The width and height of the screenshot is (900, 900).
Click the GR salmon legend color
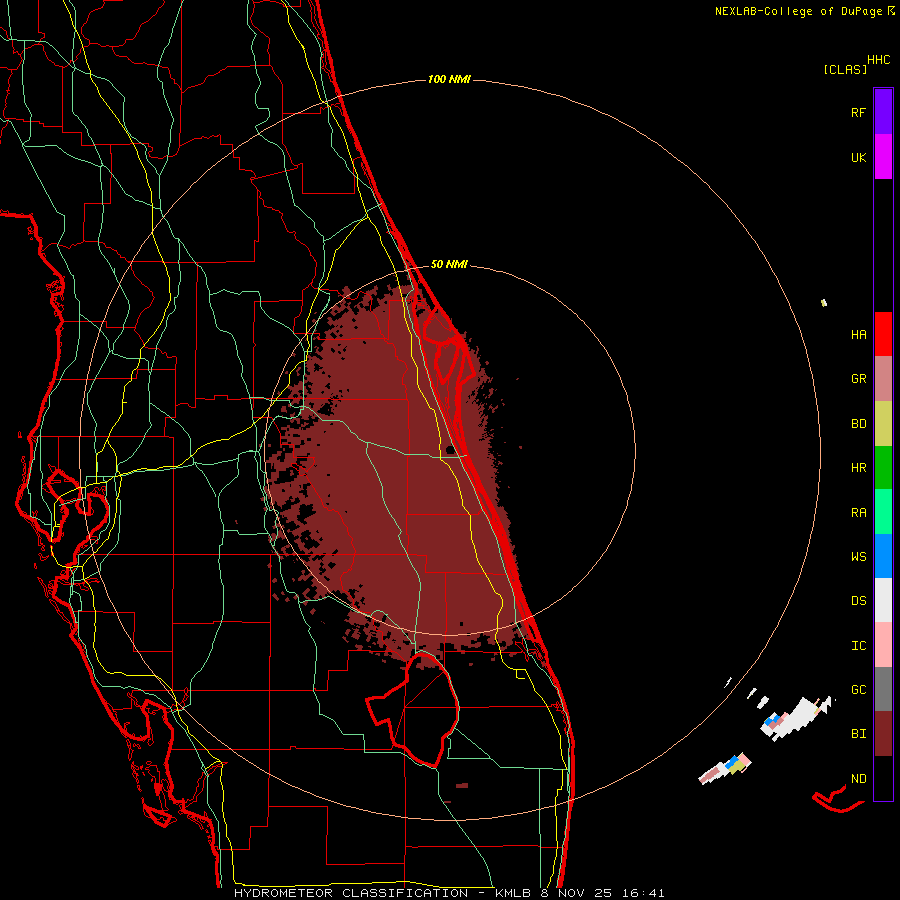pyautogui.click(x=883, y=379)
